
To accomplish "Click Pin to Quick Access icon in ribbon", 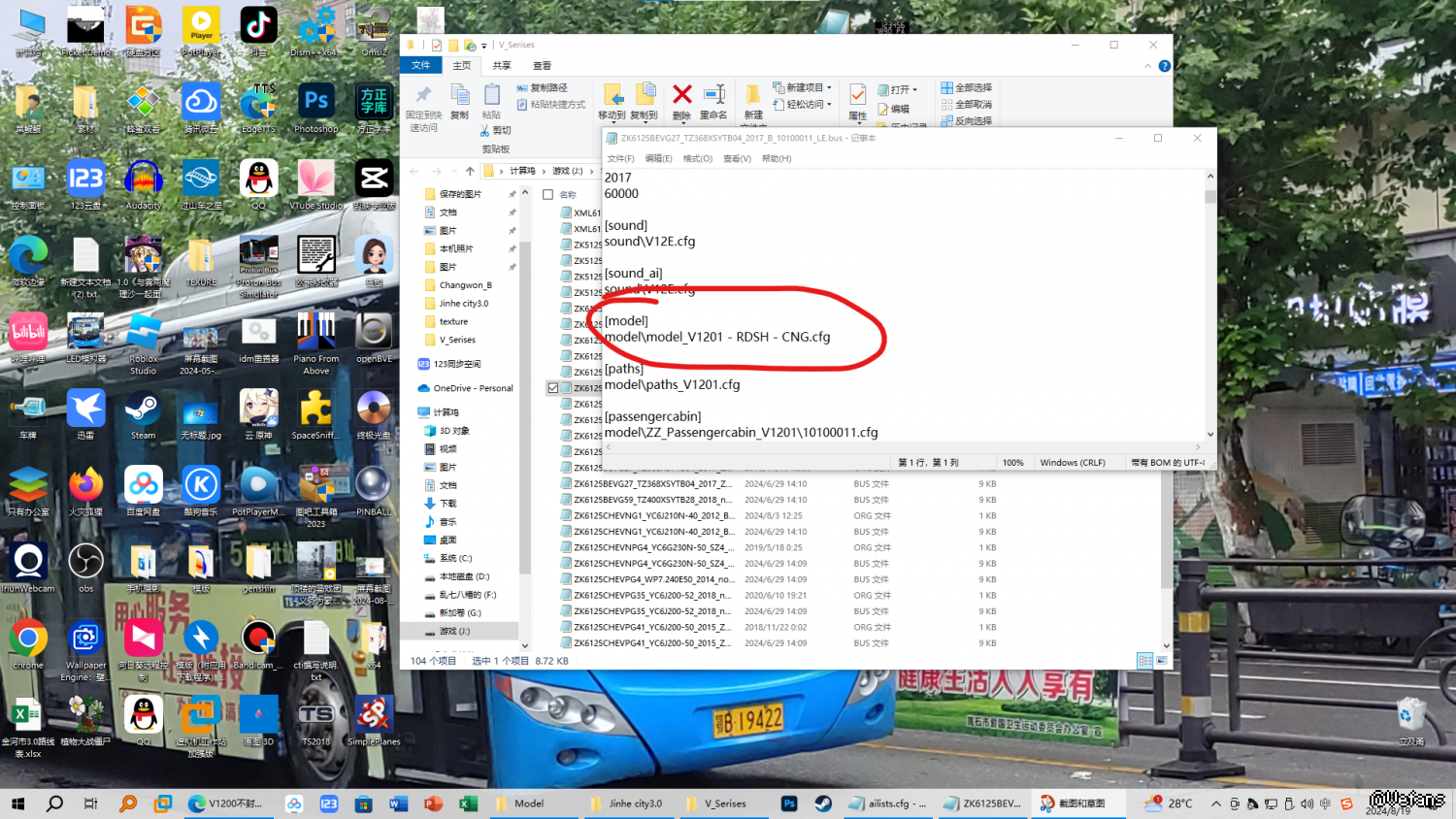I will click(423, 95).
